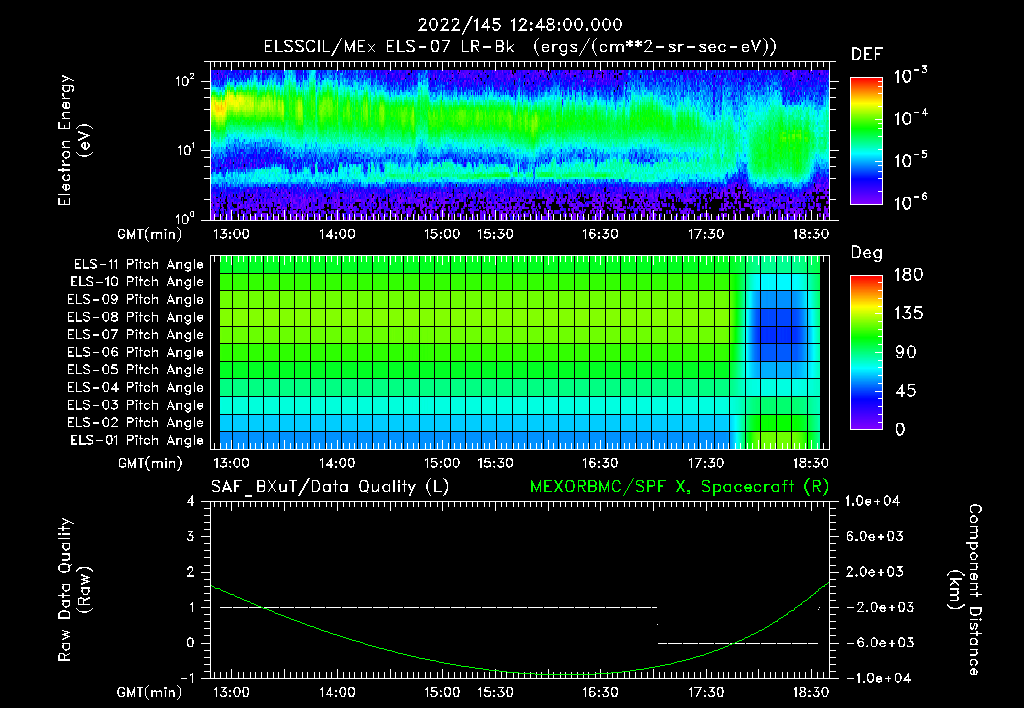The image size is (1024, 708).
Task: Click the 180 label on the Deg scale
Action: 908,274
